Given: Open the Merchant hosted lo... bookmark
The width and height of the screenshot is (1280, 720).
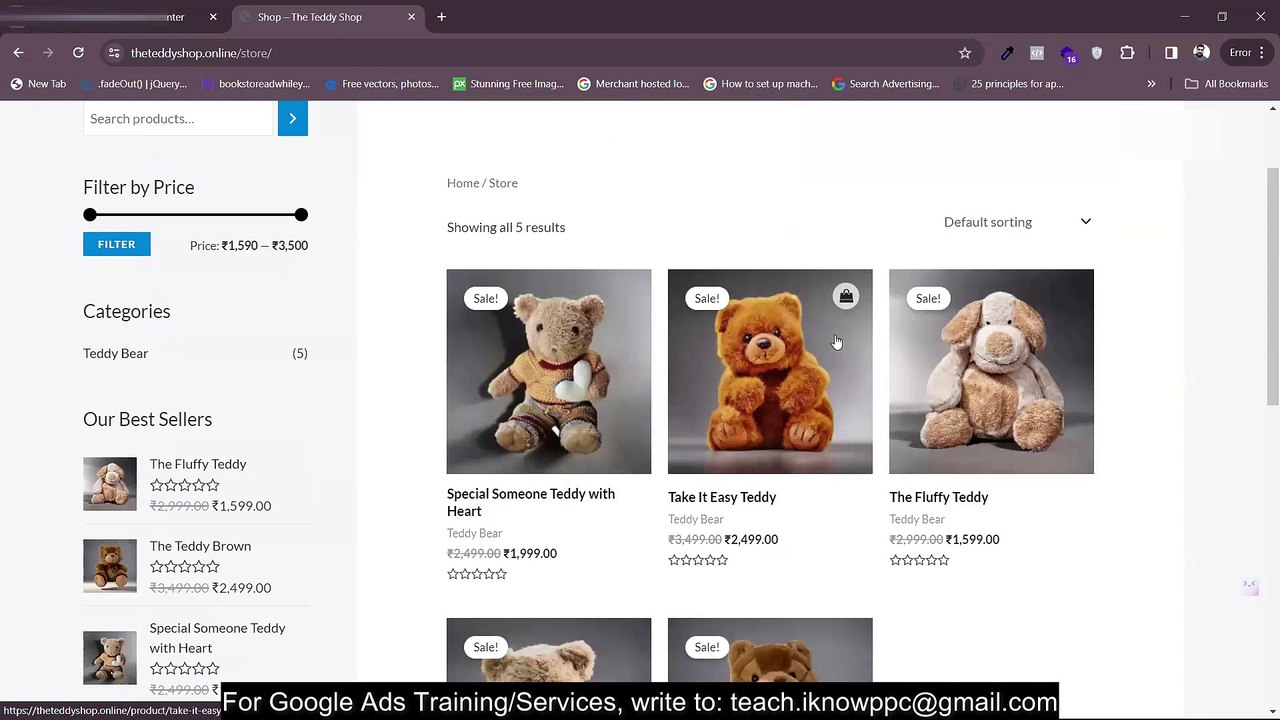Looking at the screenshot, I should coord(634,84).
